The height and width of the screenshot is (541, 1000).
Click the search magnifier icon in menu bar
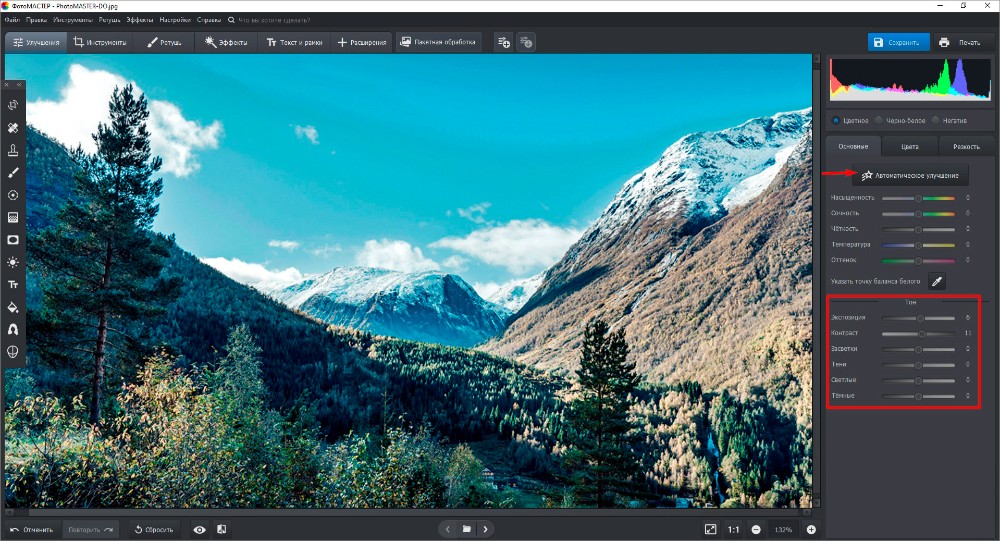coord(231,20)
